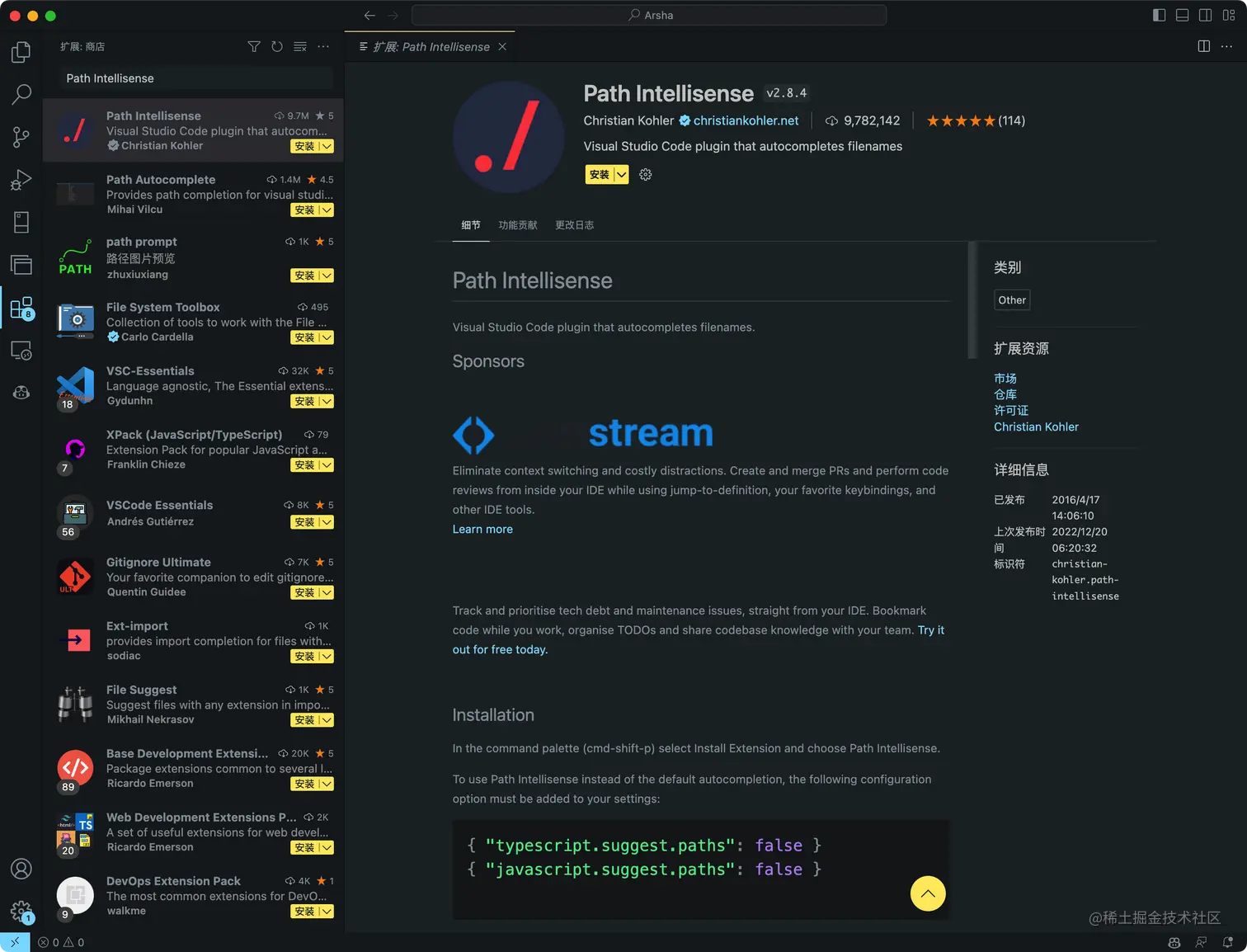Click the Other category tag
1247x952 pixels.
pos(1012,300)
